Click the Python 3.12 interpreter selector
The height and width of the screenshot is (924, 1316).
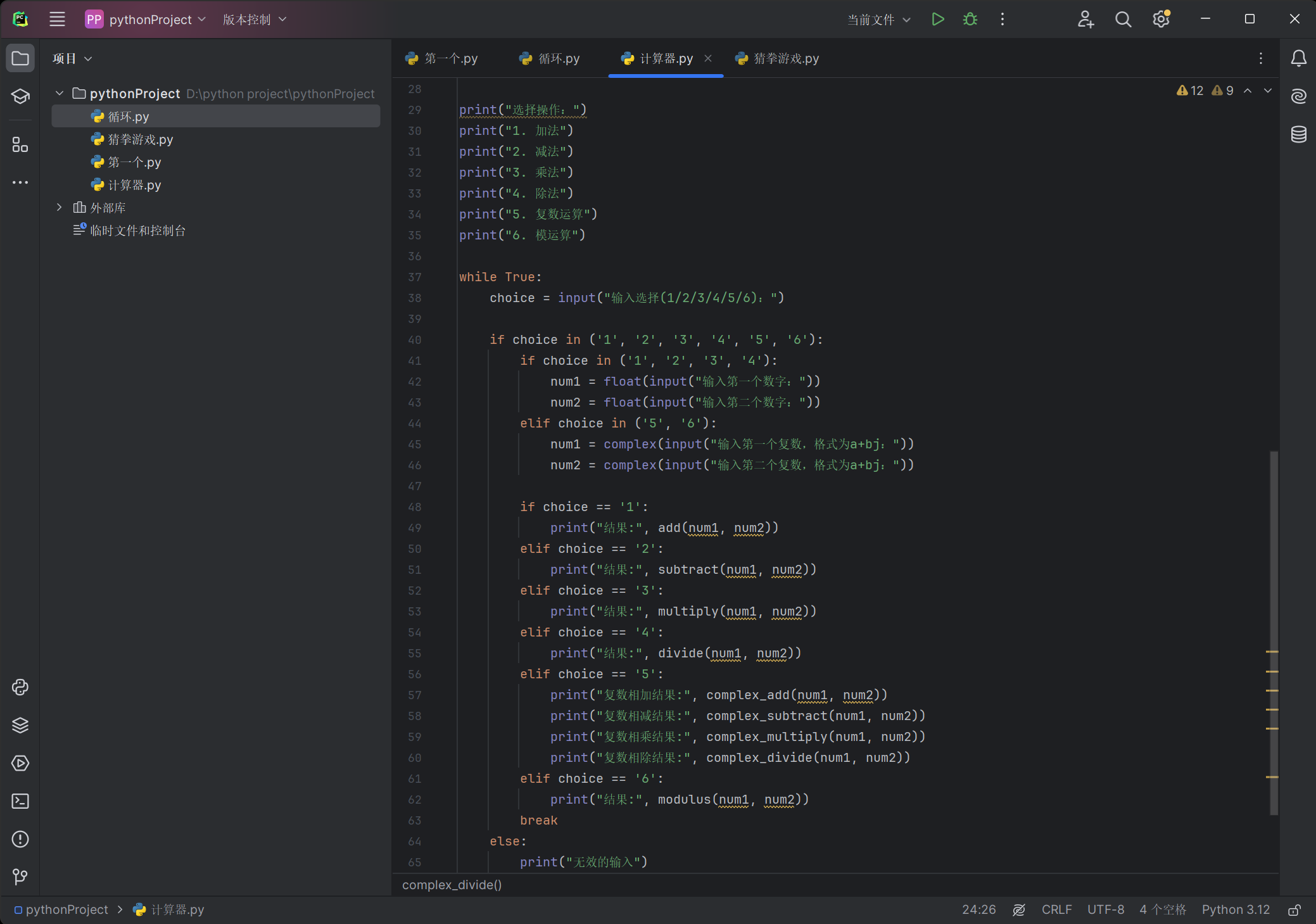(1236, 910)
